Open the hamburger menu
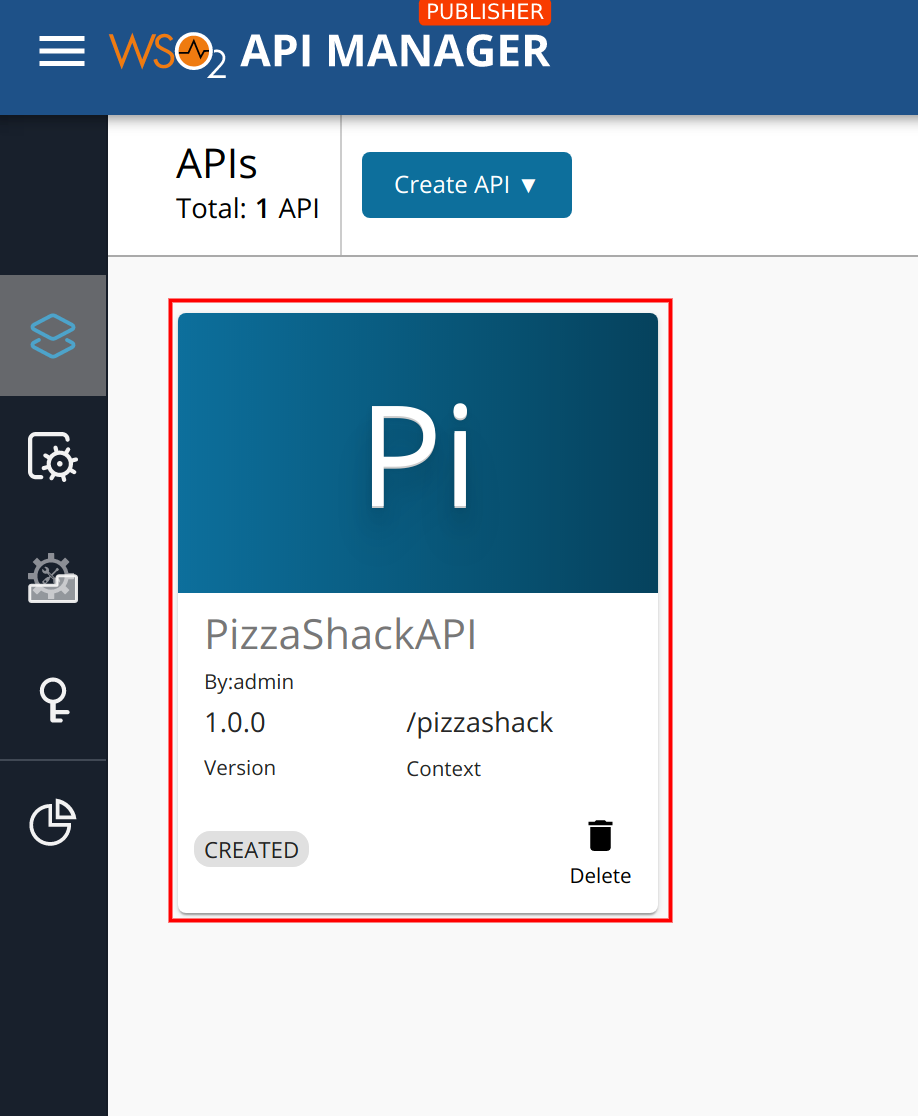The image size is (919, 1117). [62, 51]
